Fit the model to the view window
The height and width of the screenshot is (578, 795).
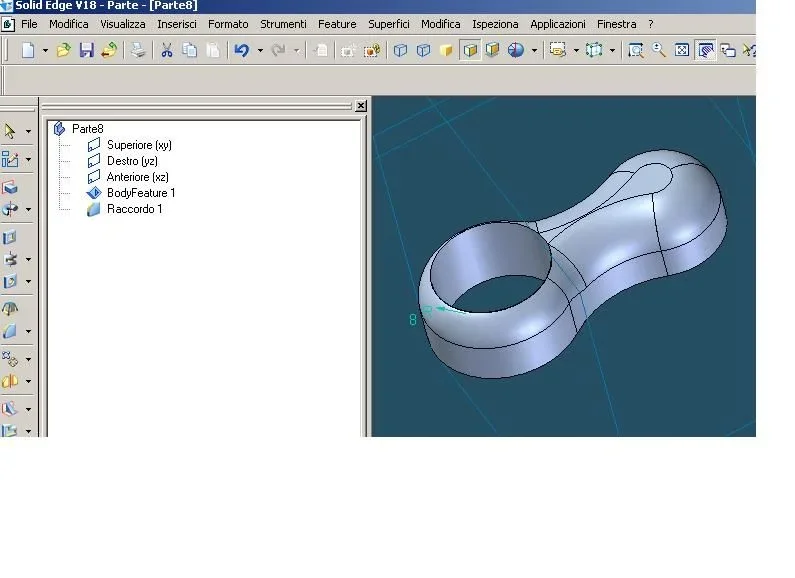682,50
